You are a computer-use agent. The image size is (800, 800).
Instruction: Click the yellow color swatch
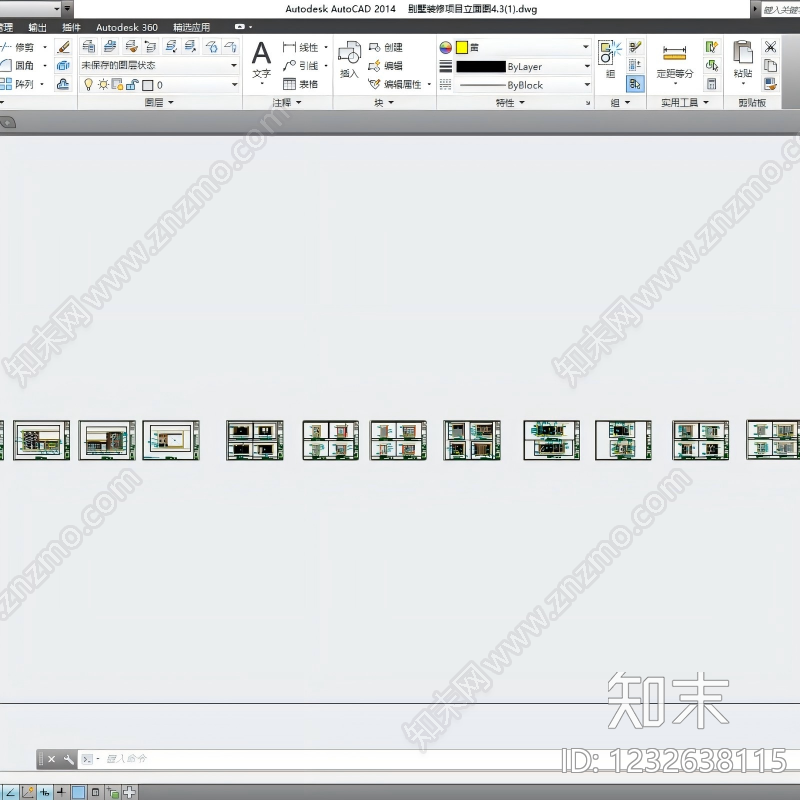tap(462, 47)
